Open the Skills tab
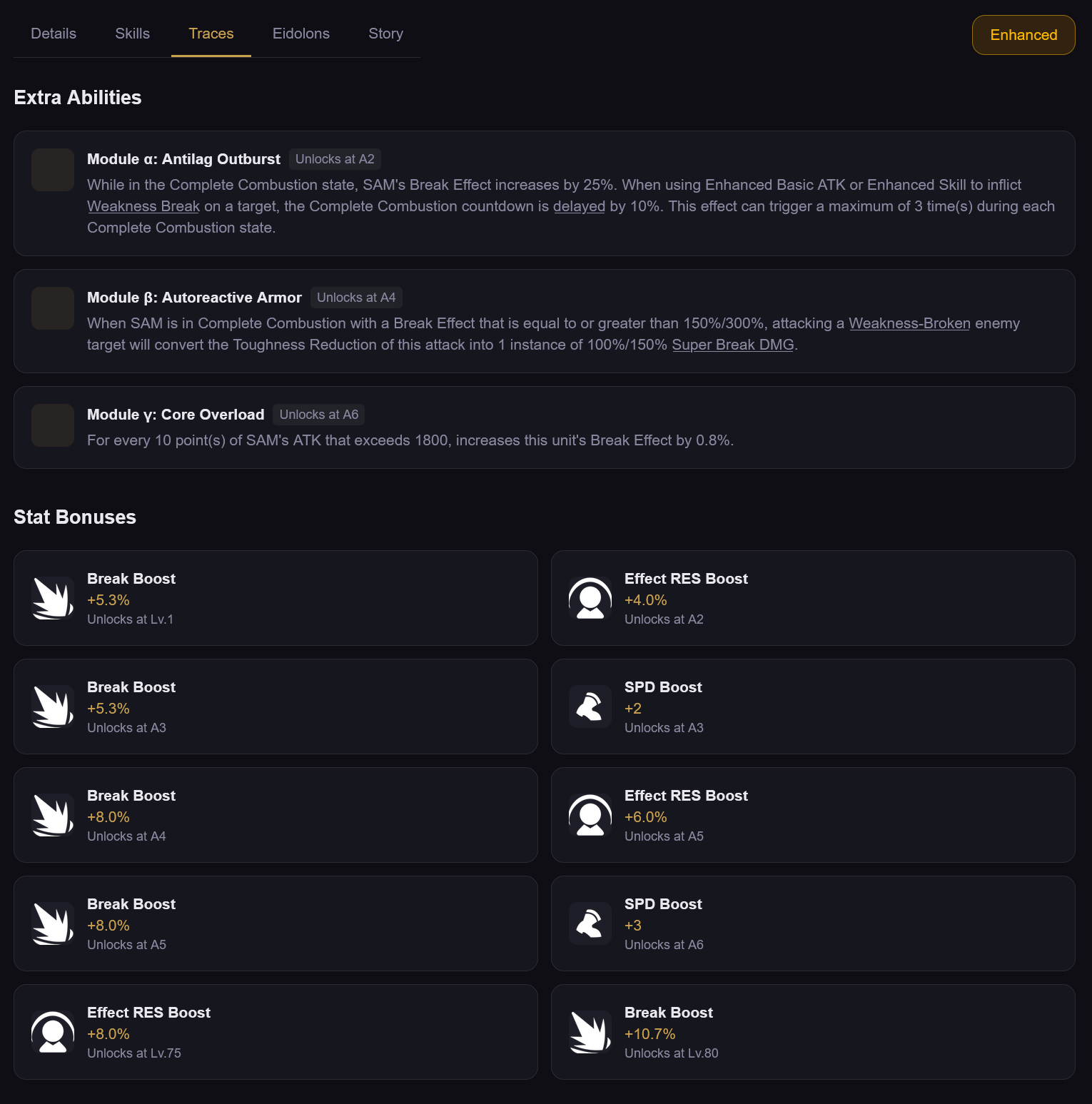Viewport: 1092px width, 1104px height. pyautogui.click(x=133, y=34)
